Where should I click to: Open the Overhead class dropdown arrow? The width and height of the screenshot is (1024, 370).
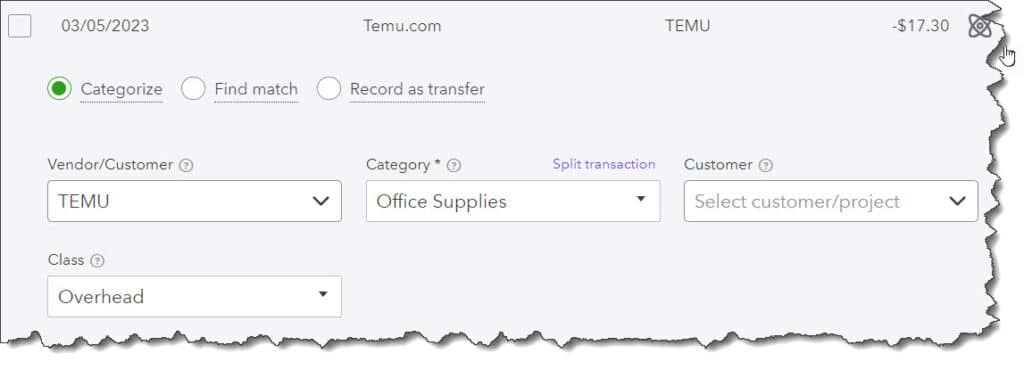[323, 294]
